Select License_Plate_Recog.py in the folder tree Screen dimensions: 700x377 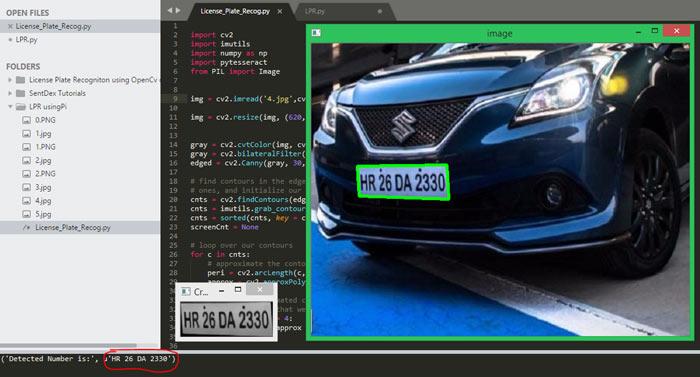tap(73, 227)
